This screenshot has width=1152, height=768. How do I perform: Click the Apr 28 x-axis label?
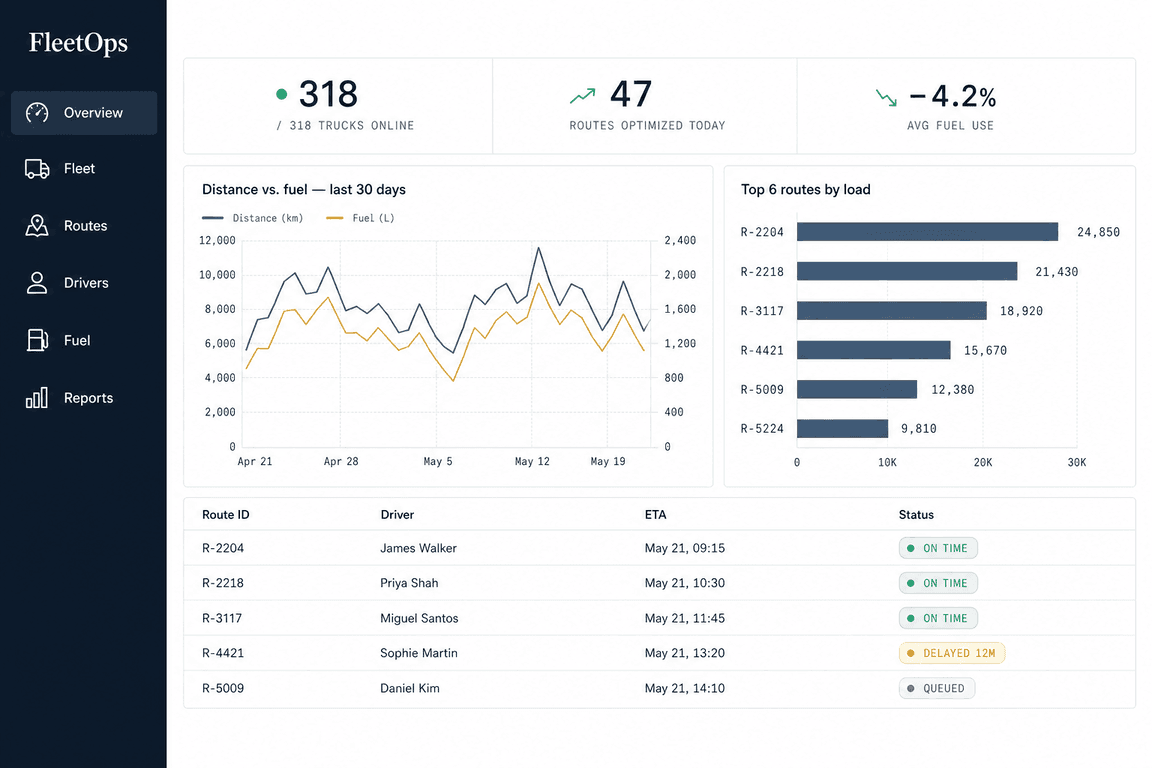(x=341, y=462)
